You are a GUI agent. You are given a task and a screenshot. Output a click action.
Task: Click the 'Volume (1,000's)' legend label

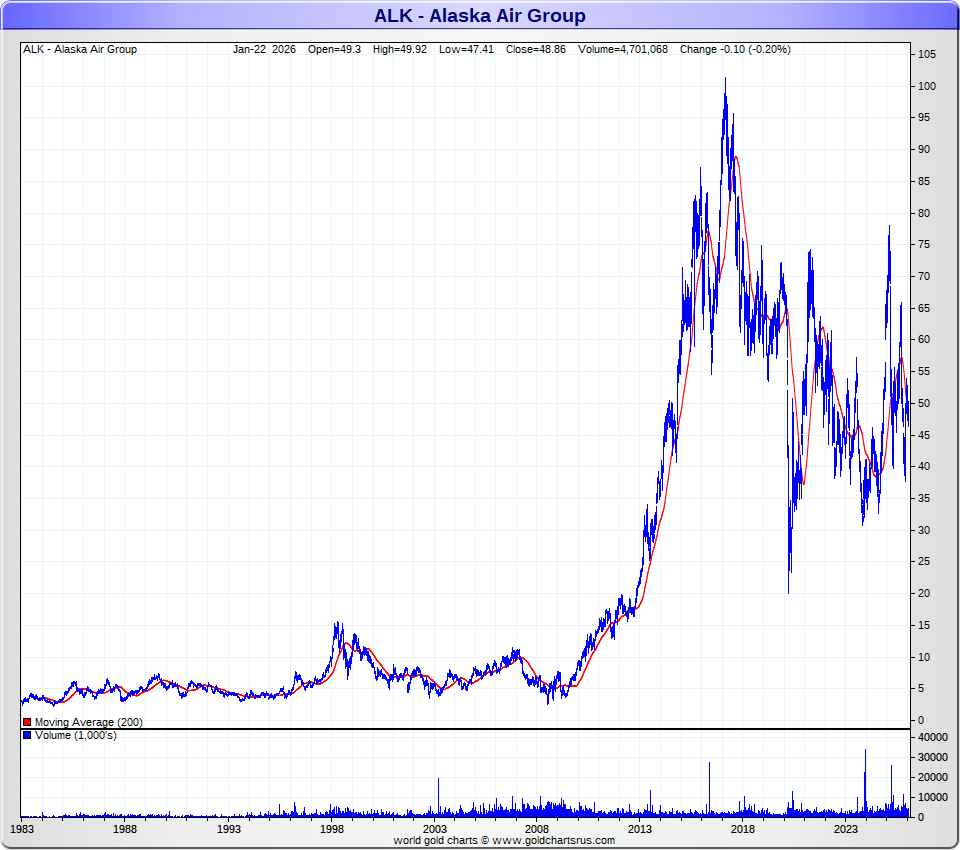click(x=76, y=735)
